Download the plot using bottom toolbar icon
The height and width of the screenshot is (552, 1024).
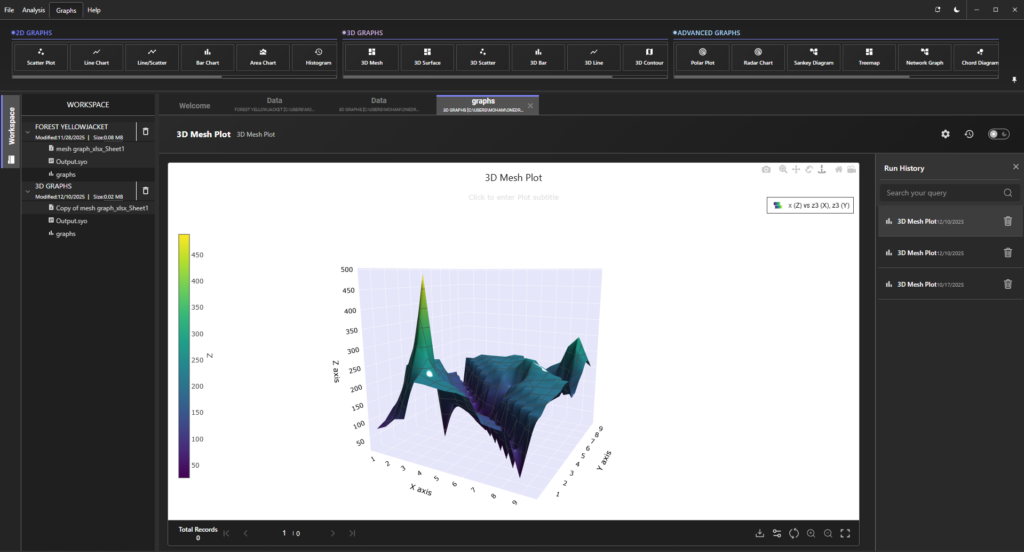click(x=760, y=533)
